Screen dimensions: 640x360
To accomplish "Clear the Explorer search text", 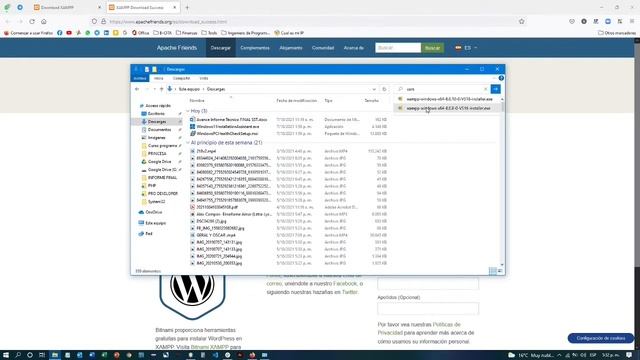I will click(486, 89).
